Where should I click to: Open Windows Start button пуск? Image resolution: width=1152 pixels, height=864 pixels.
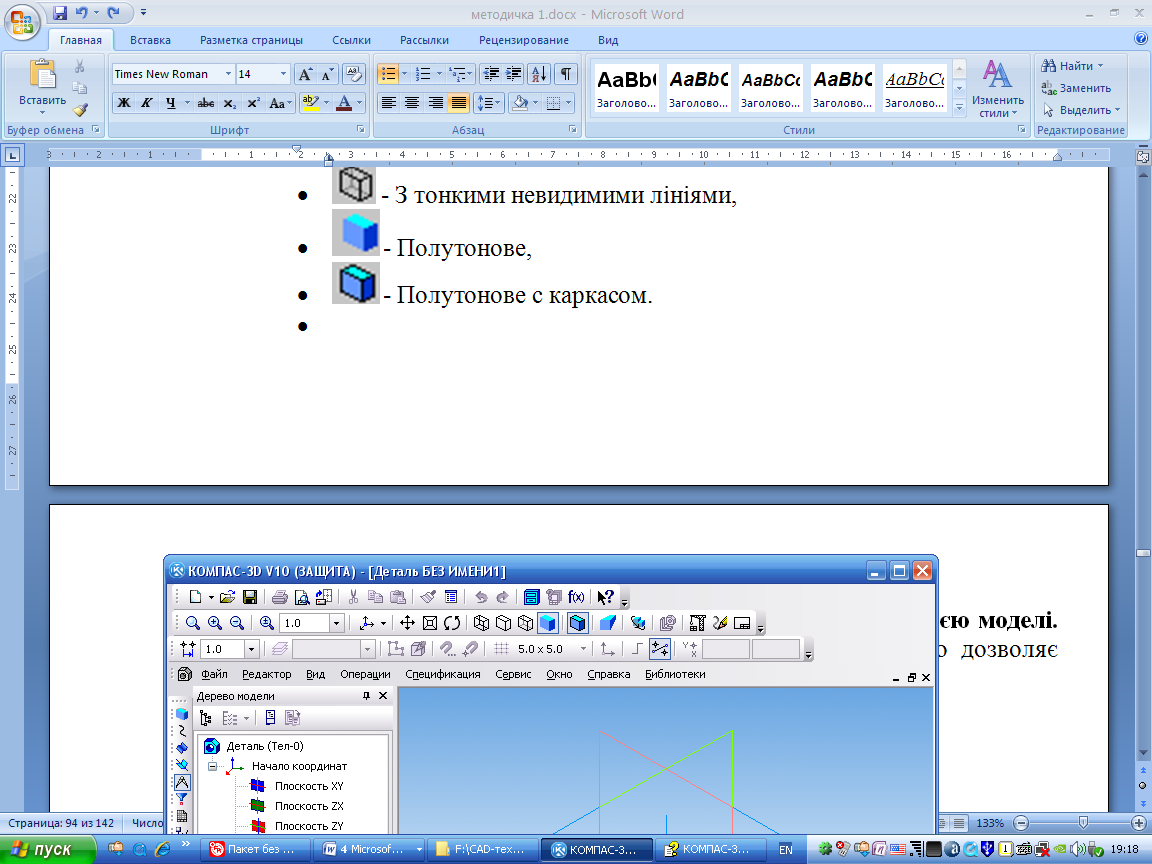(48, 849)
